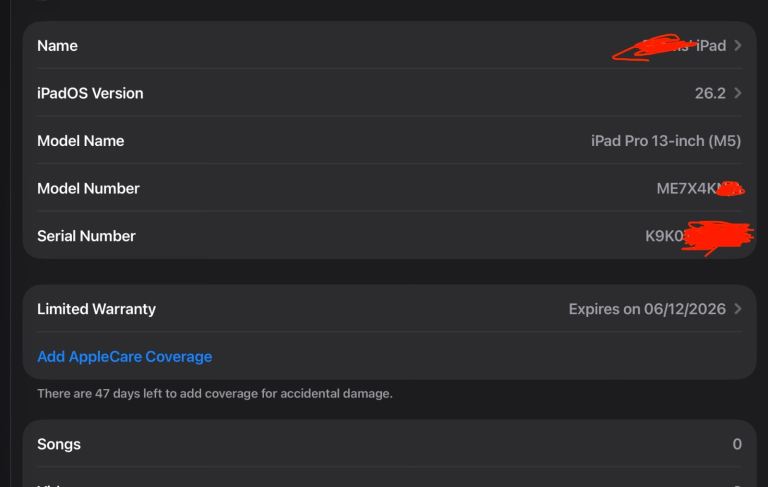The image size is (768, 487).
Task: Select iPad Pro 13-inch (M5) text
Action: [666, 141]
